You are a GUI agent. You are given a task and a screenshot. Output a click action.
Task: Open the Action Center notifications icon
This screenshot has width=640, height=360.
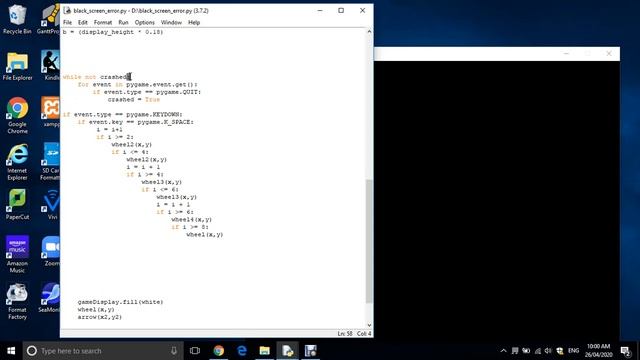[625, 351]
